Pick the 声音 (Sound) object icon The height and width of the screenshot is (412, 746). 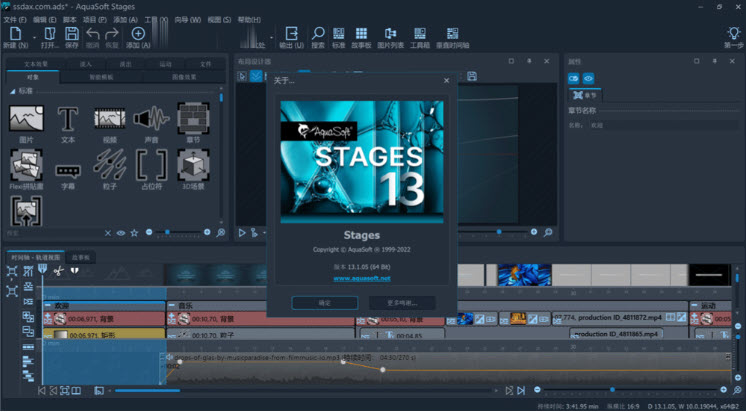click(x=151, y=119)
